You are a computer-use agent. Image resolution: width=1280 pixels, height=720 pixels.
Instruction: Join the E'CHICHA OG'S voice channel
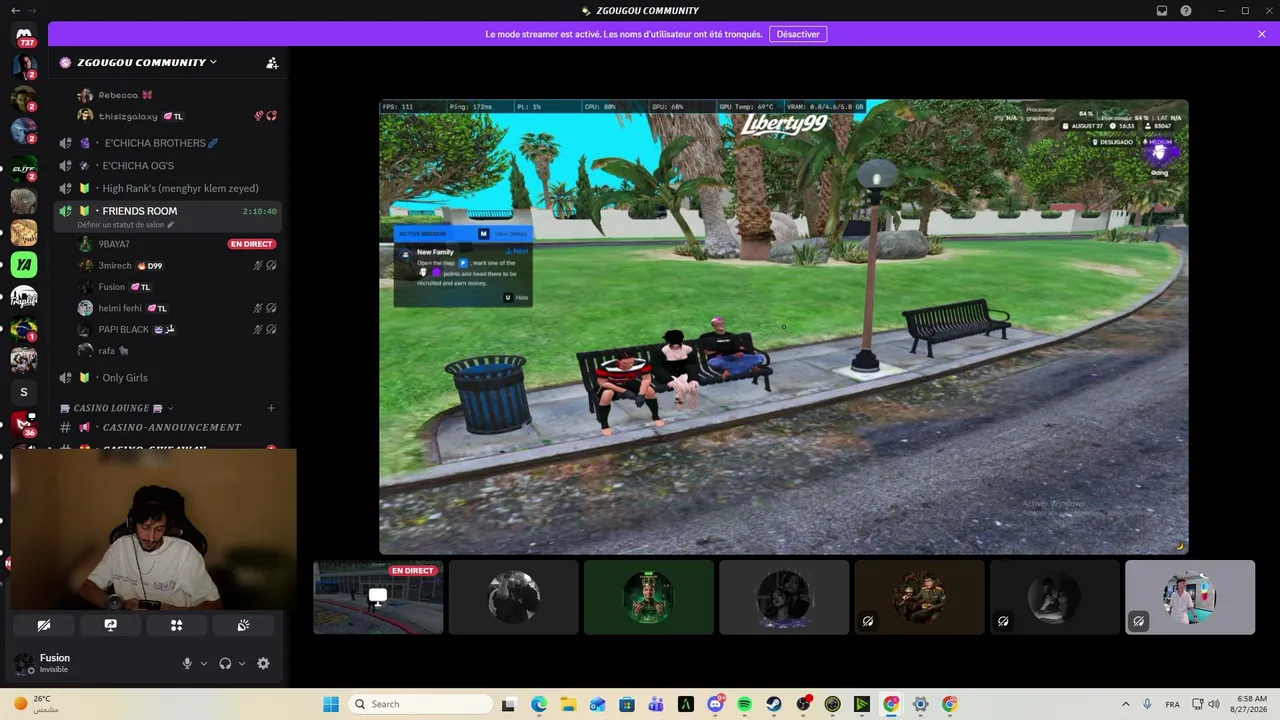(x=168, y=166)
